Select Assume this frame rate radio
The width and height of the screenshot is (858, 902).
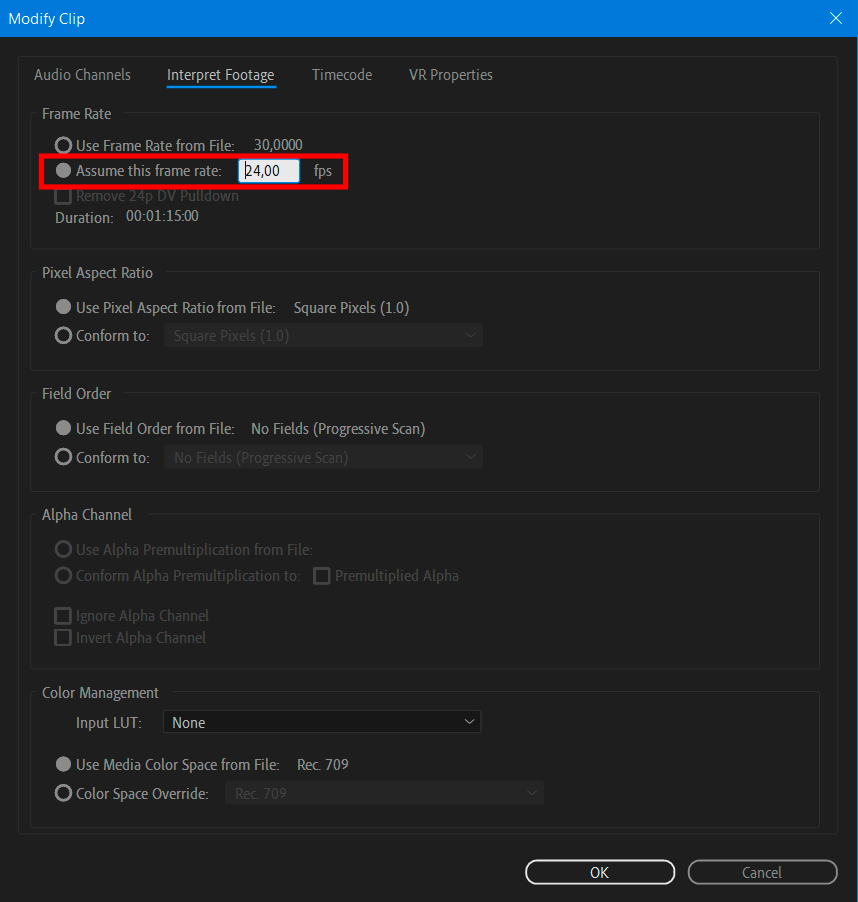63,170
